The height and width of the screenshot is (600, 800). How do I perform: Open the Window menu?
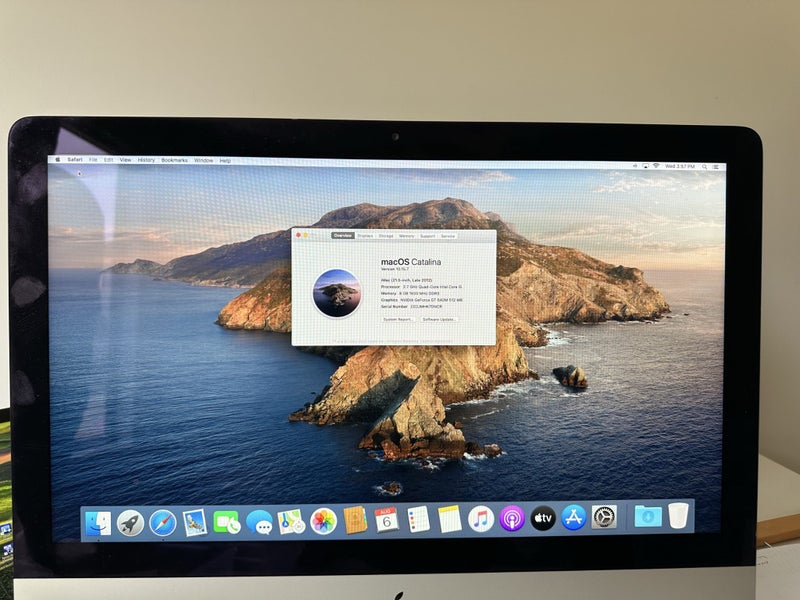click(204, 160)
